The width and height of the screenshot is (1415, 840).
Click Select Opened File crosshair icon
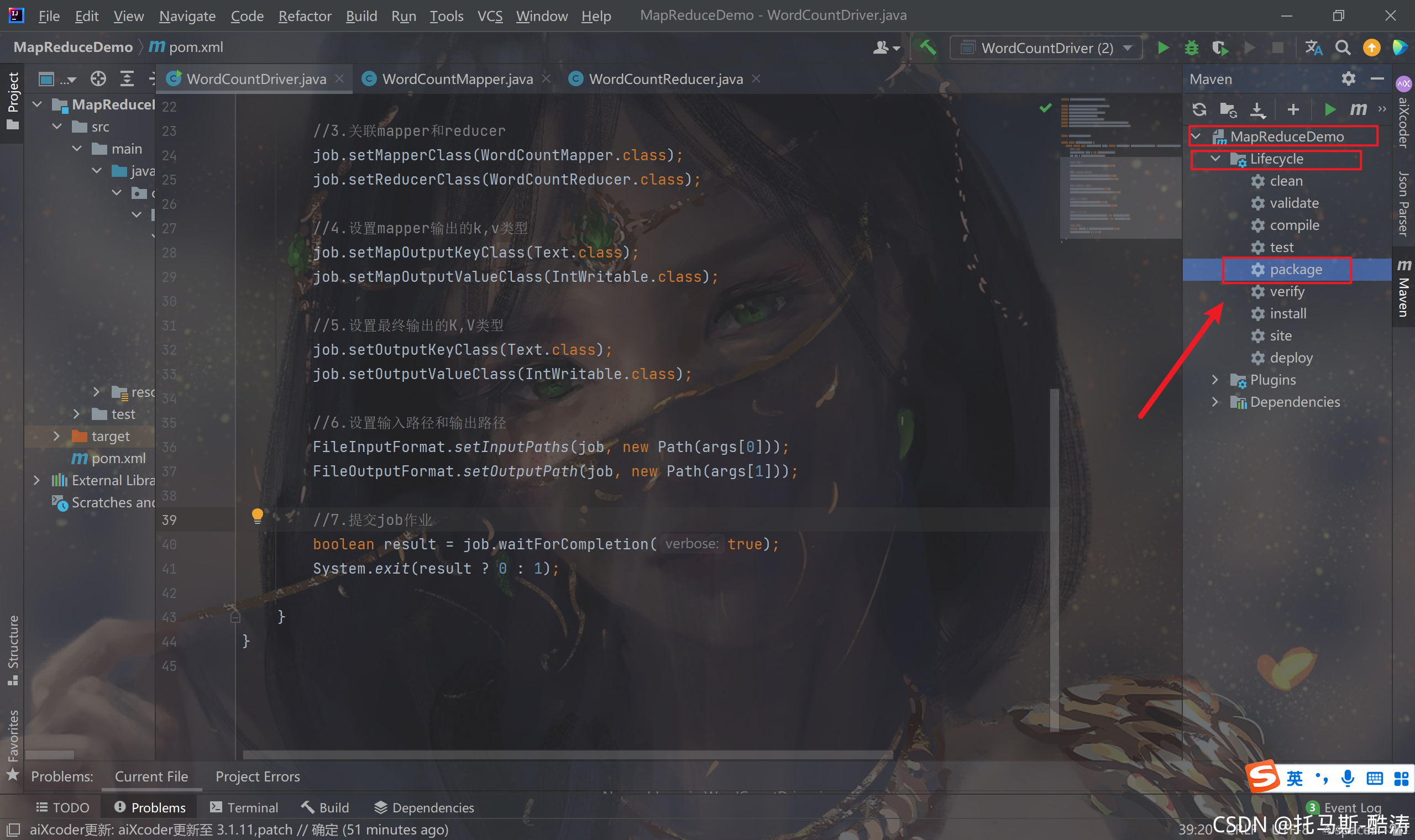98,78
